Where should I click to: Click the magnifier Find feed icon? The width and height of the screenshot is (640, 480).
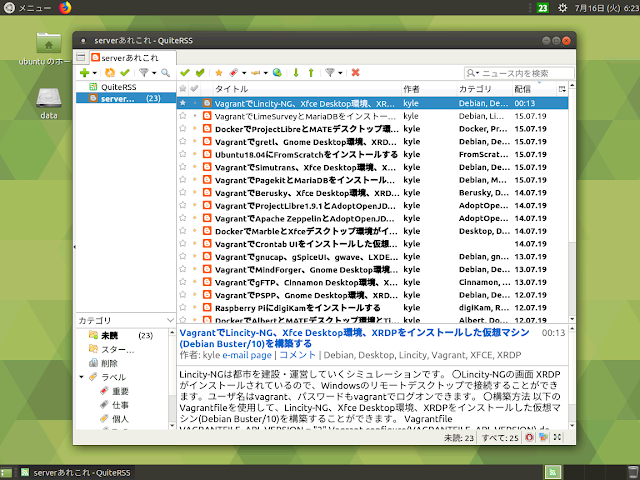[165, 73]
